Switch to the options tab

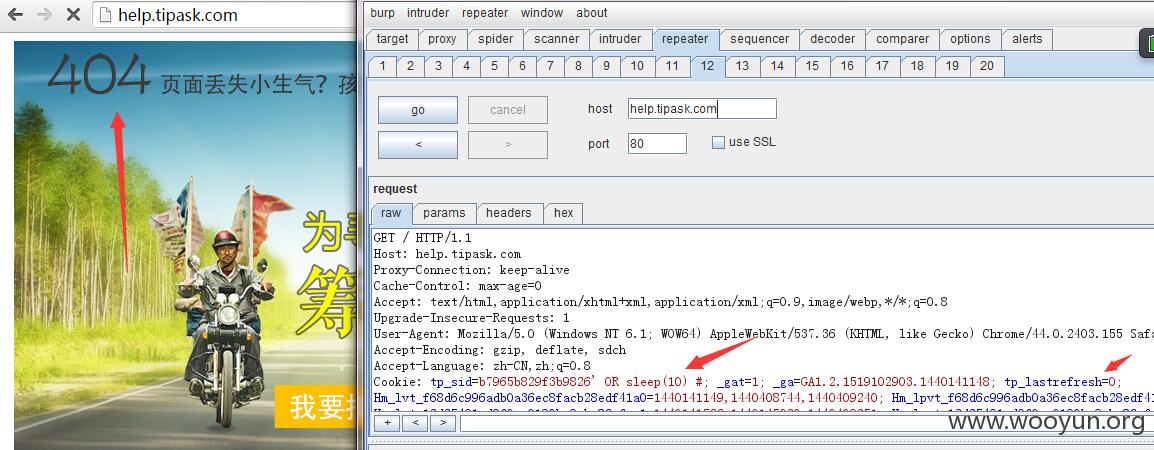coord(970,39)
